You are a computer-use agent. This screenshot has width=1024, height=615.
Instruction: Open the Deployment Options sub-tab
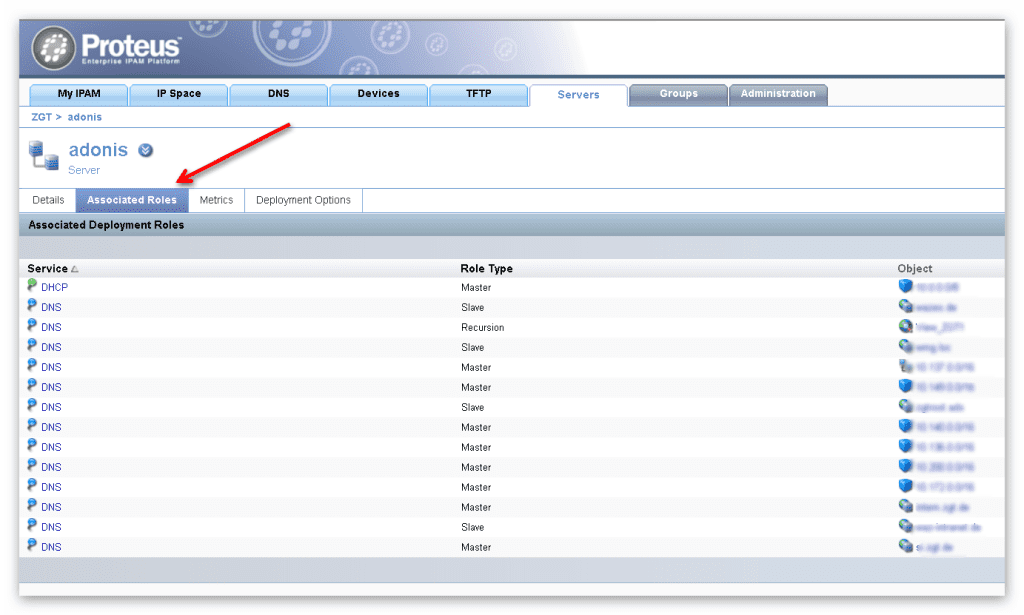303,200
